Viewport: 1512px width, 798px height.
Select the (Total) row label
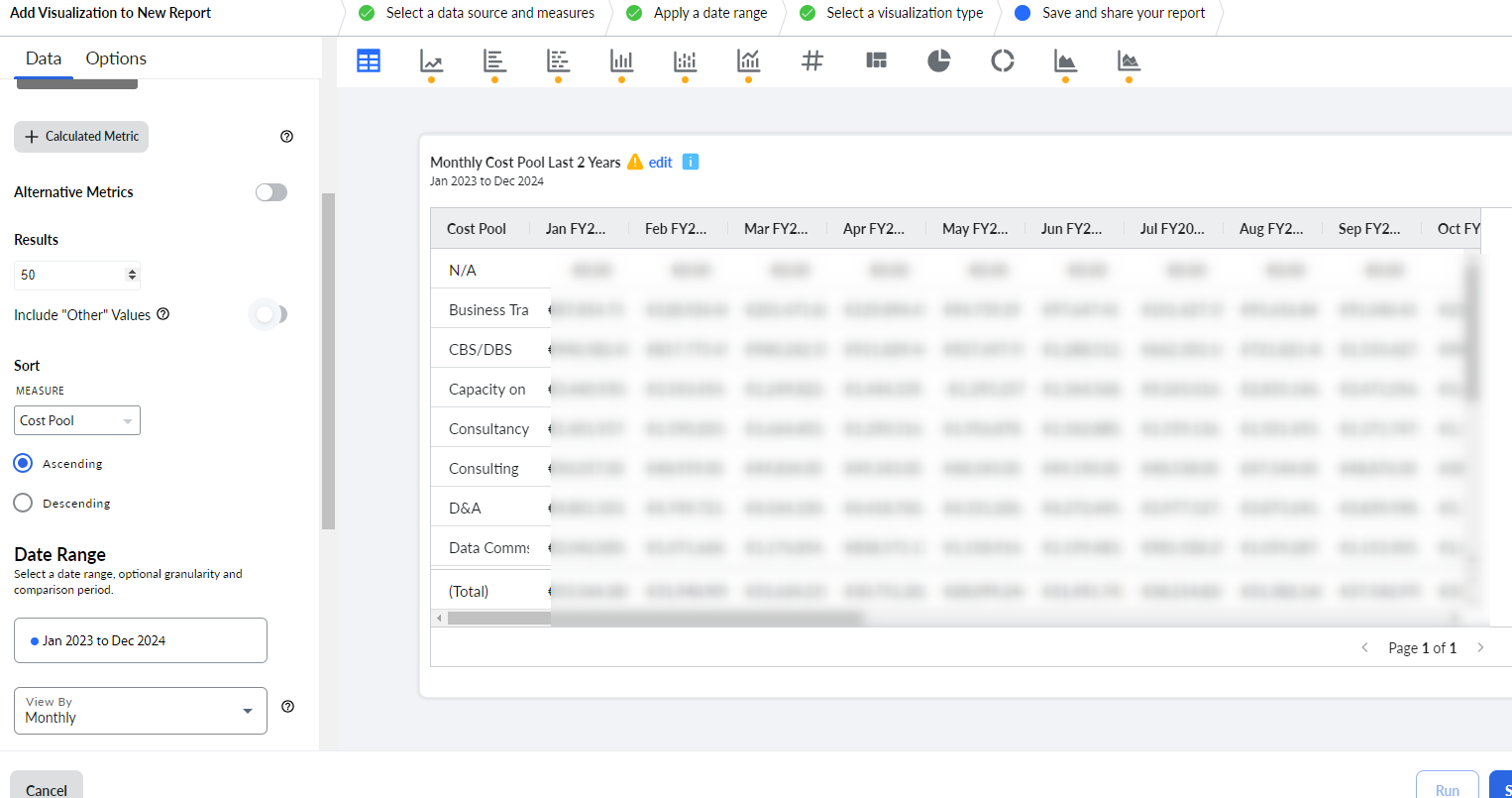469,592
